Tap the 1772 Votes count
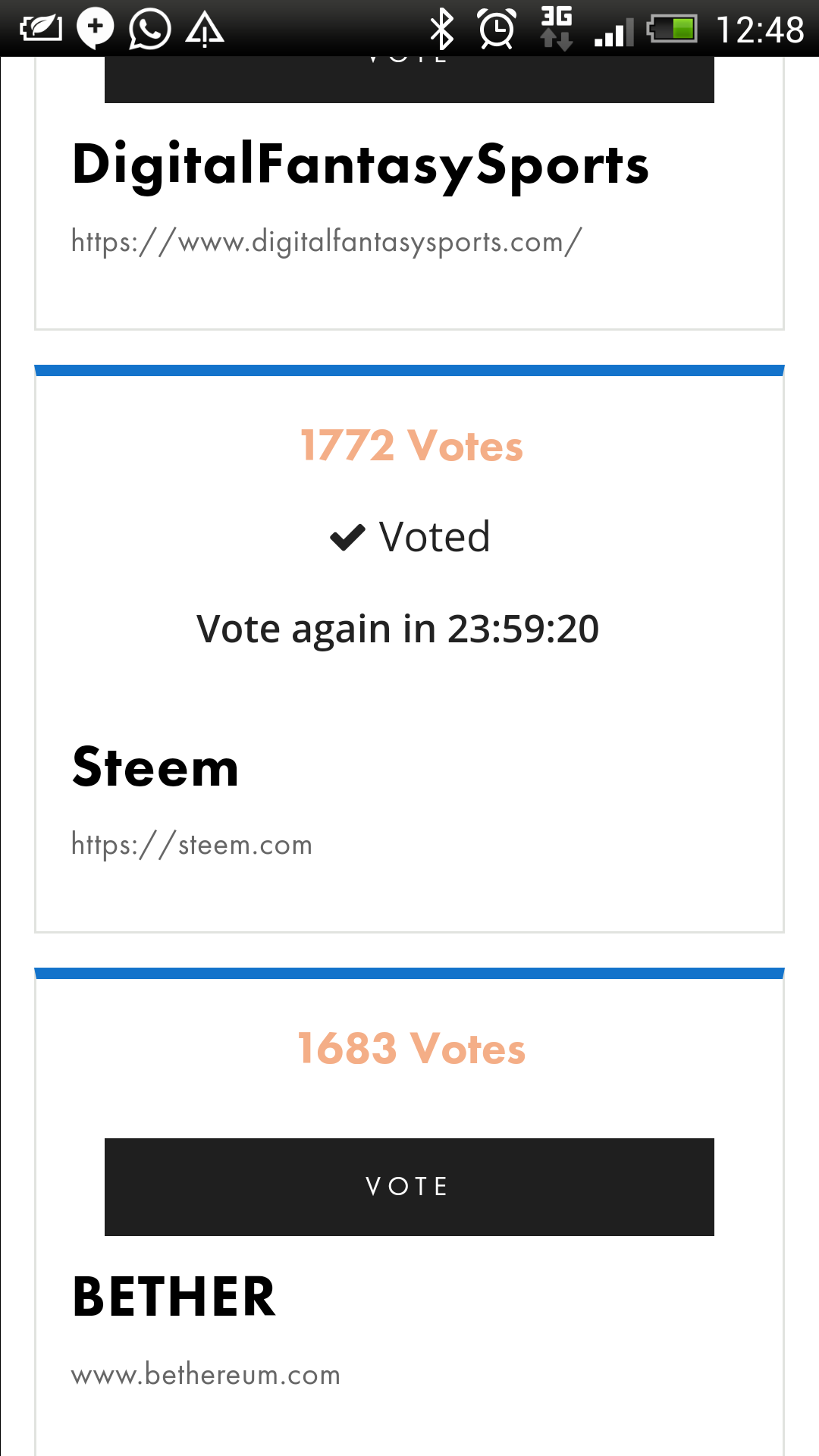The width and height of the screenshot is (819, 1456). click(412, 445)
